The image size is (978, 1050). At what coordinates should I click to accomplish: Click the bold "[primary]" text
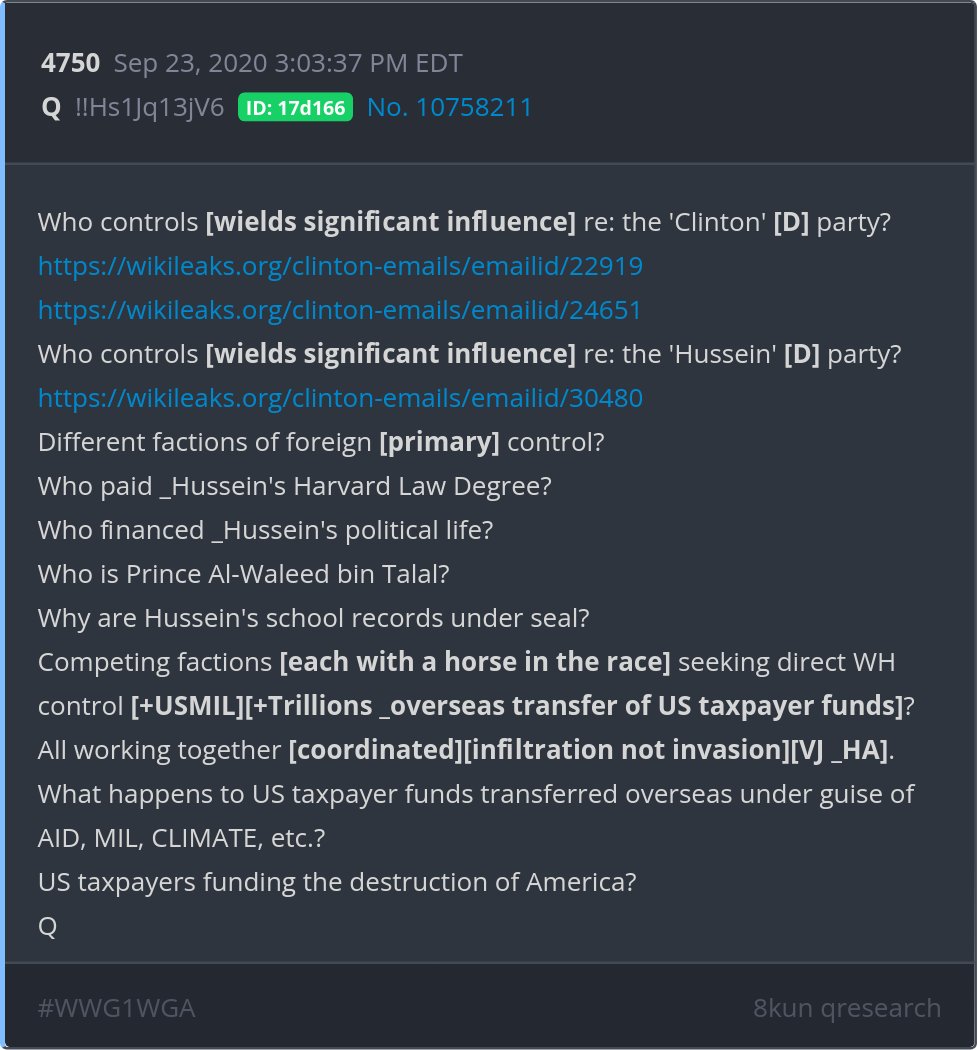click(x=439, y=442)
